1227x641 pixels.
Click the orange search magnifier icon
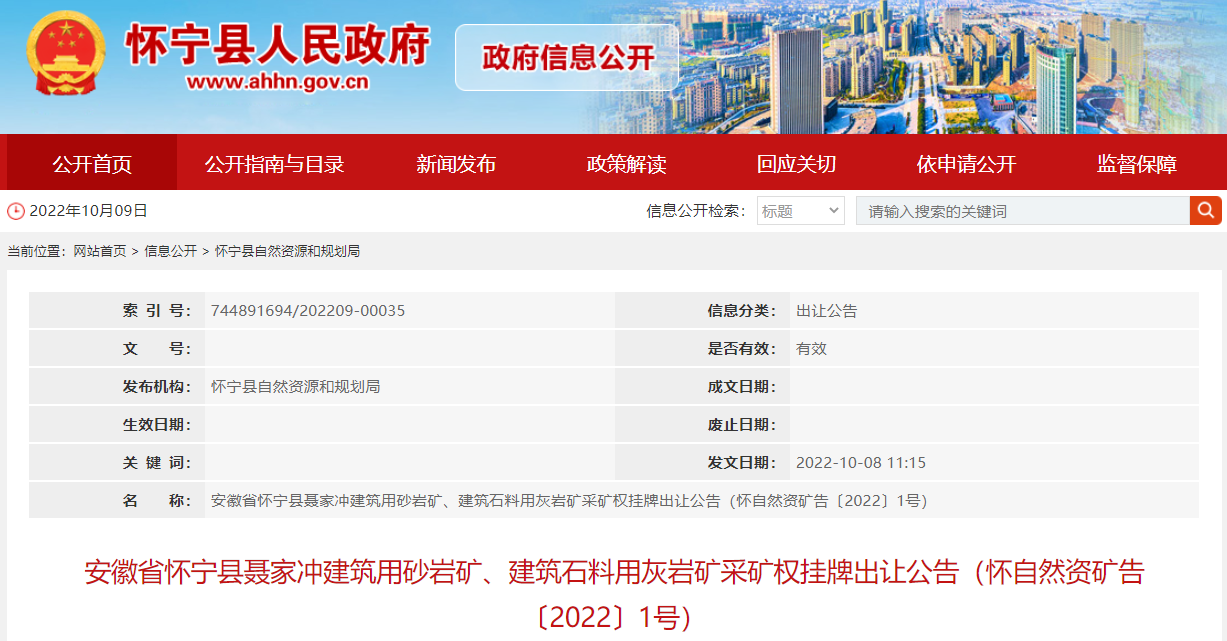coord(1205,210)
